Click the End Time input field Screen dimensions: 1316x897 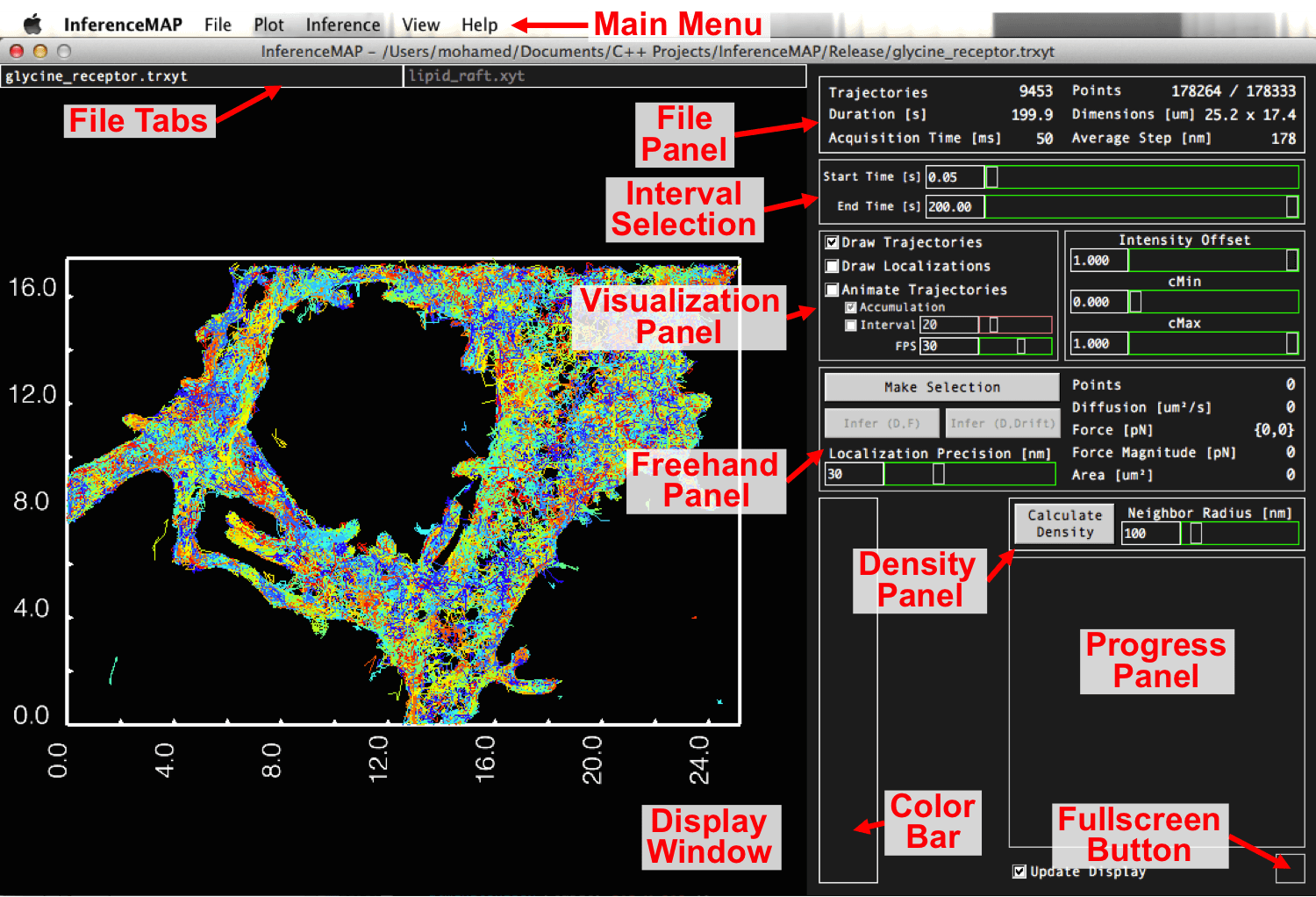(955, 207)
